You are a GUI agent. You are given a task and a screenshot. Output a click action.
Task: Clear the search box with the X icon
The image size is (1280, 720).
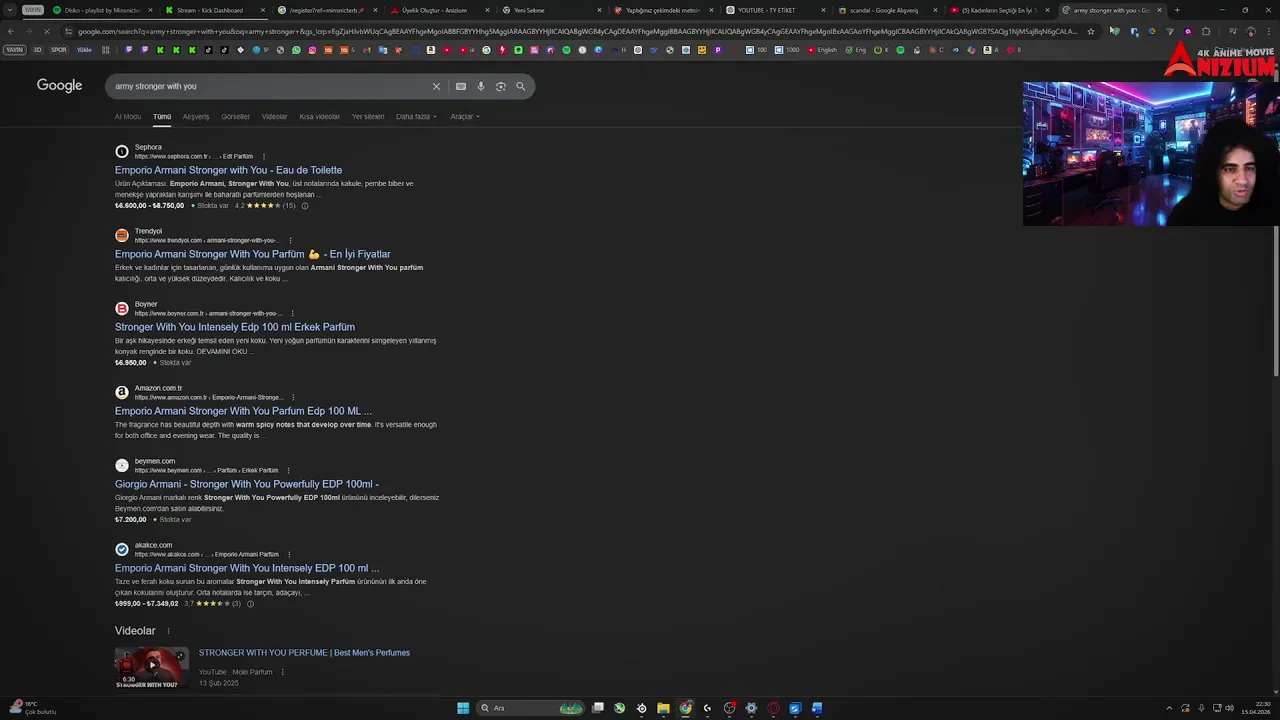coord(436,86)
